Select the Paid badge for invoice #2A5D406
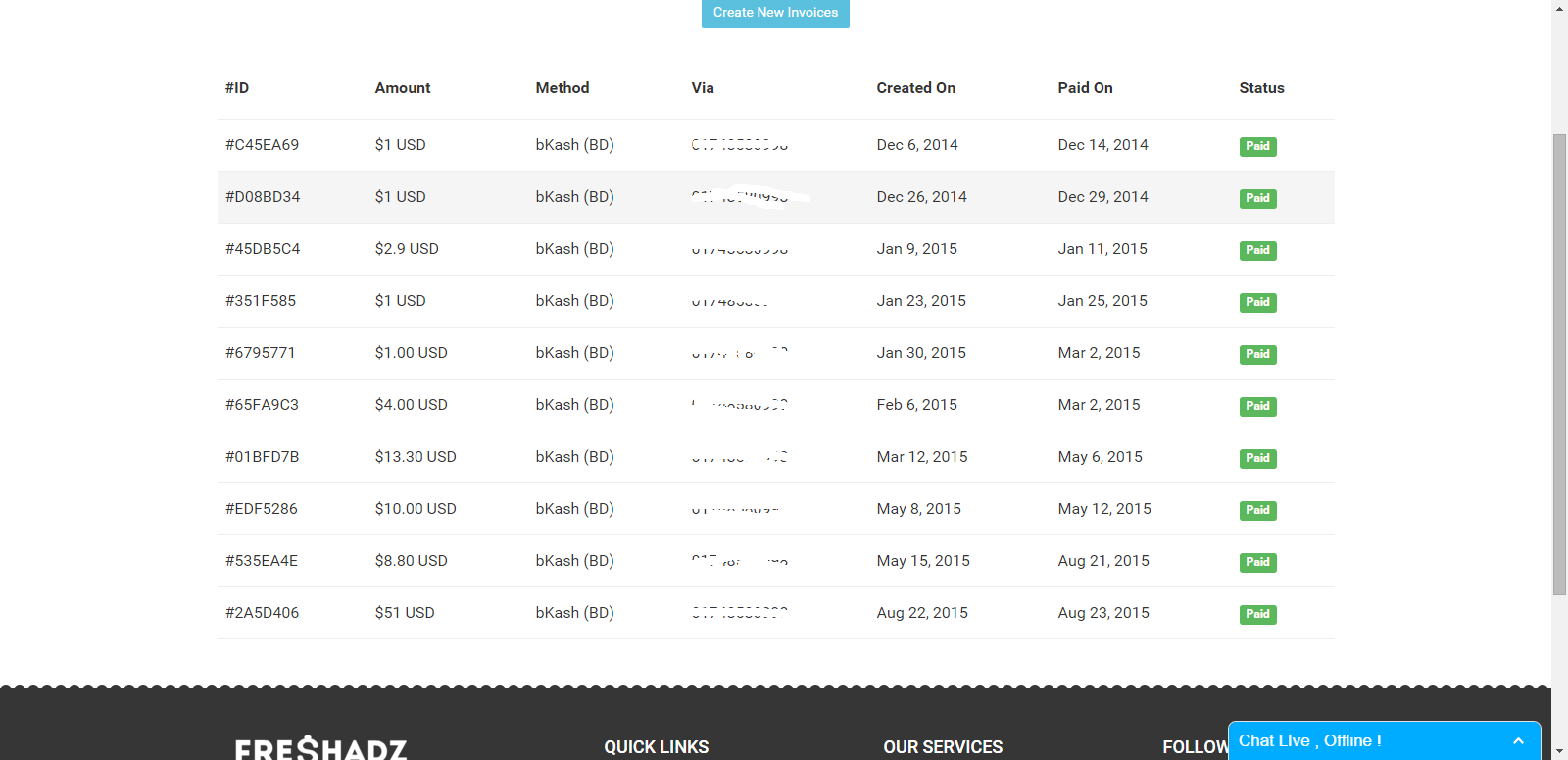1568x760 pixels. (x=1257, y=614)
